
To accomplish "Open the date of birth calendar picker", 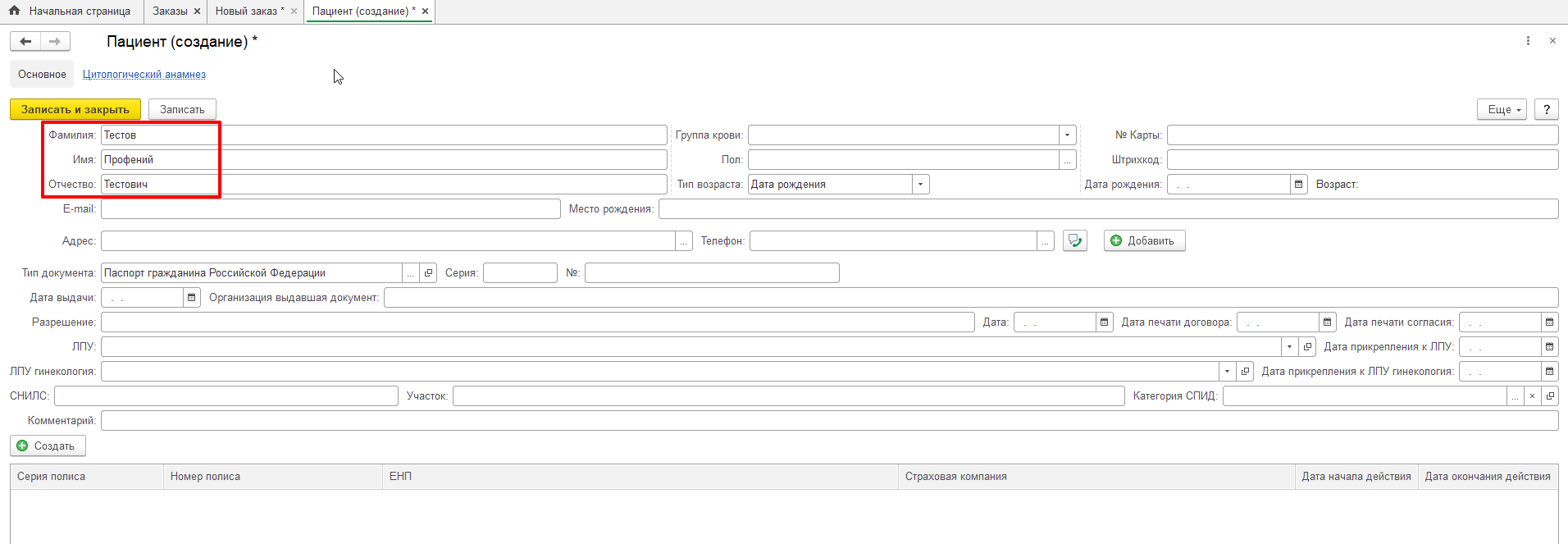I will (1298, 185).
